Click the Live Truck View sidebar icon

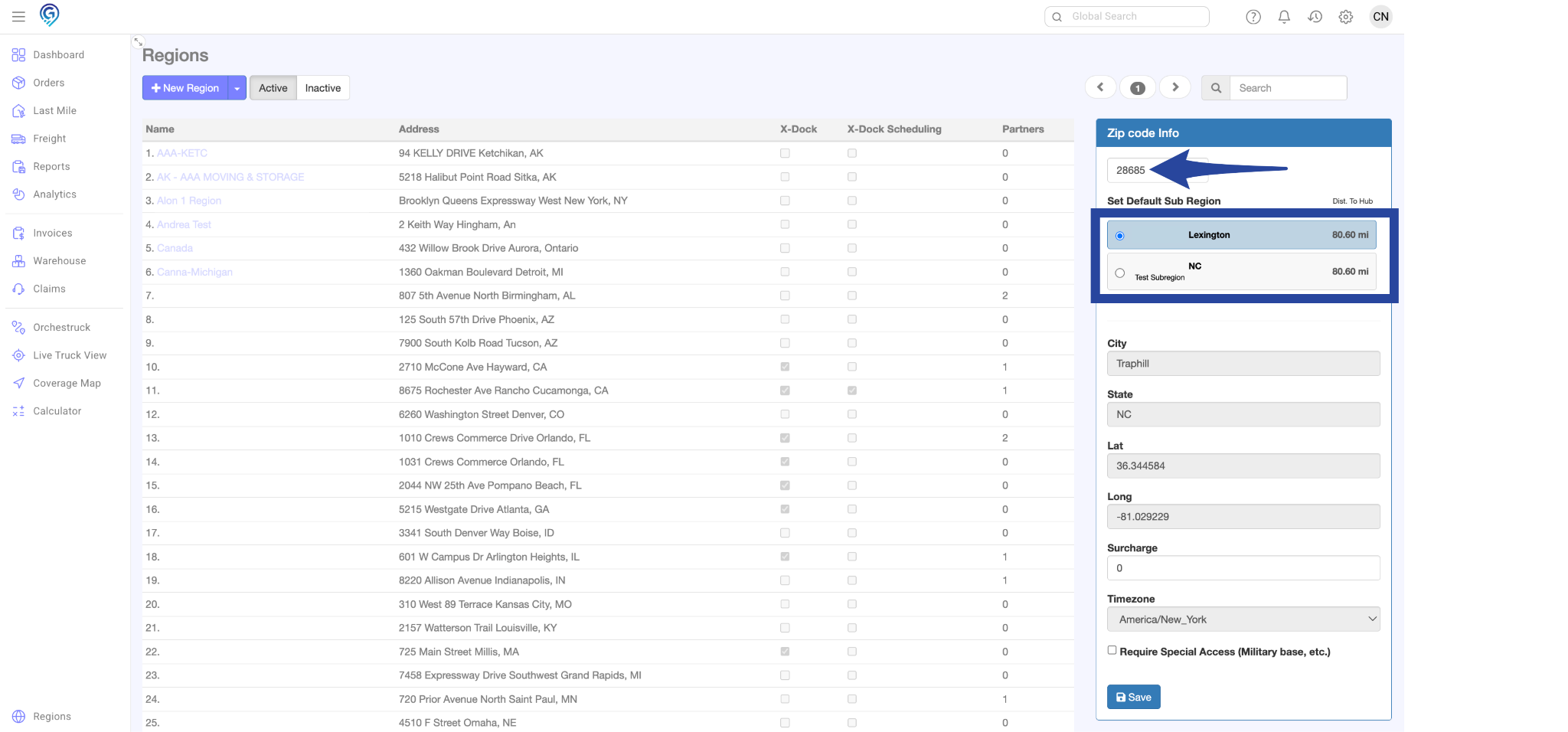click(19, 355)
